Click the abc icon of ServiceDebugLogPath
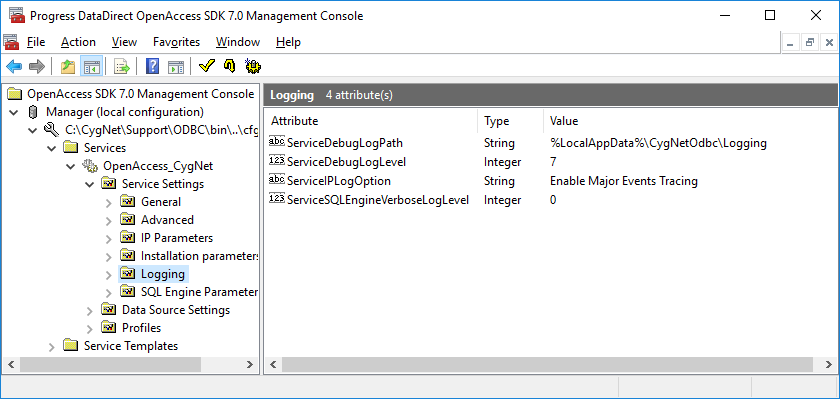 click(x=276, y=142)
